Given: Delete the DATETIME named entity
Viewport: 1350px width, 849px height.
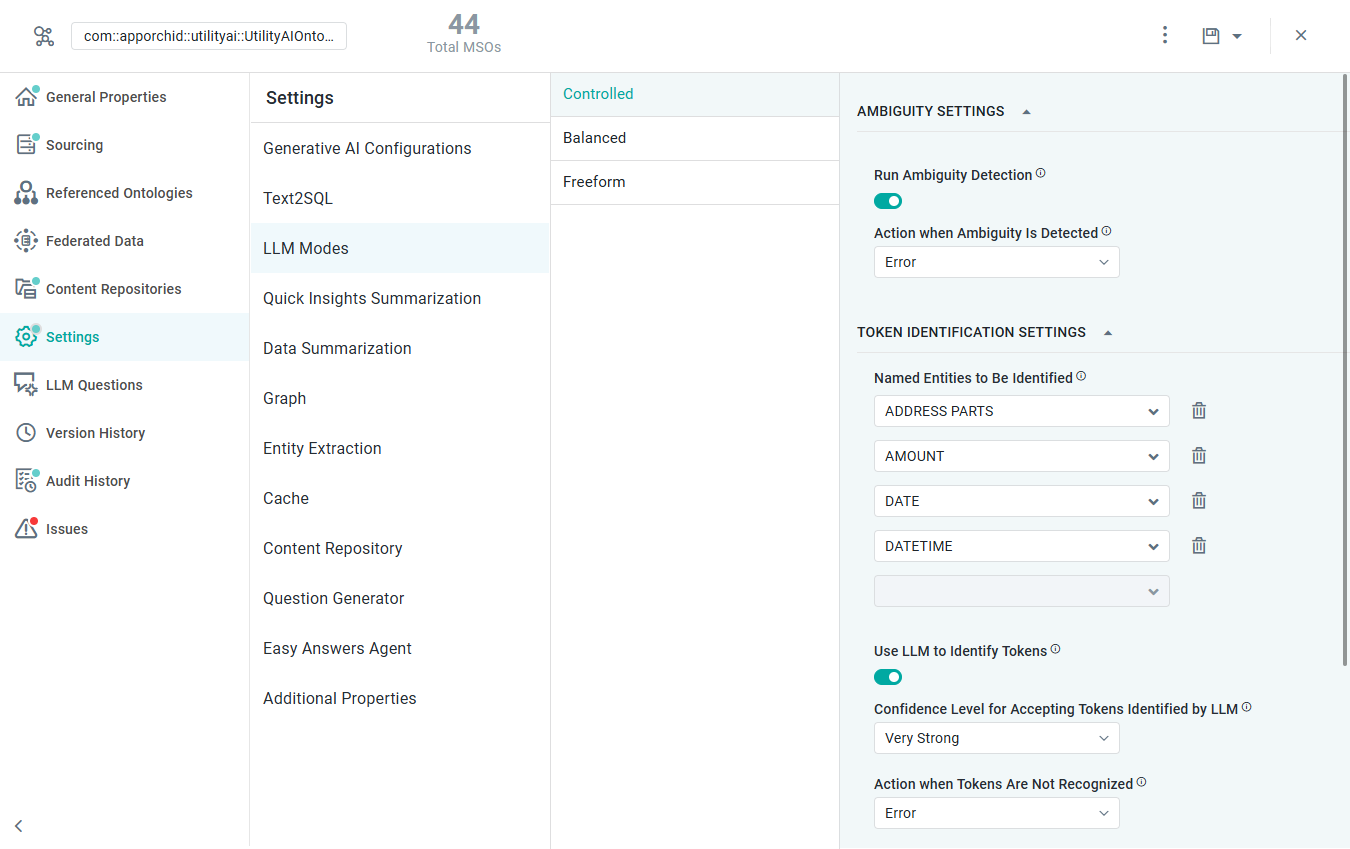Looking at the screenshot, I should pos(1199,545).
